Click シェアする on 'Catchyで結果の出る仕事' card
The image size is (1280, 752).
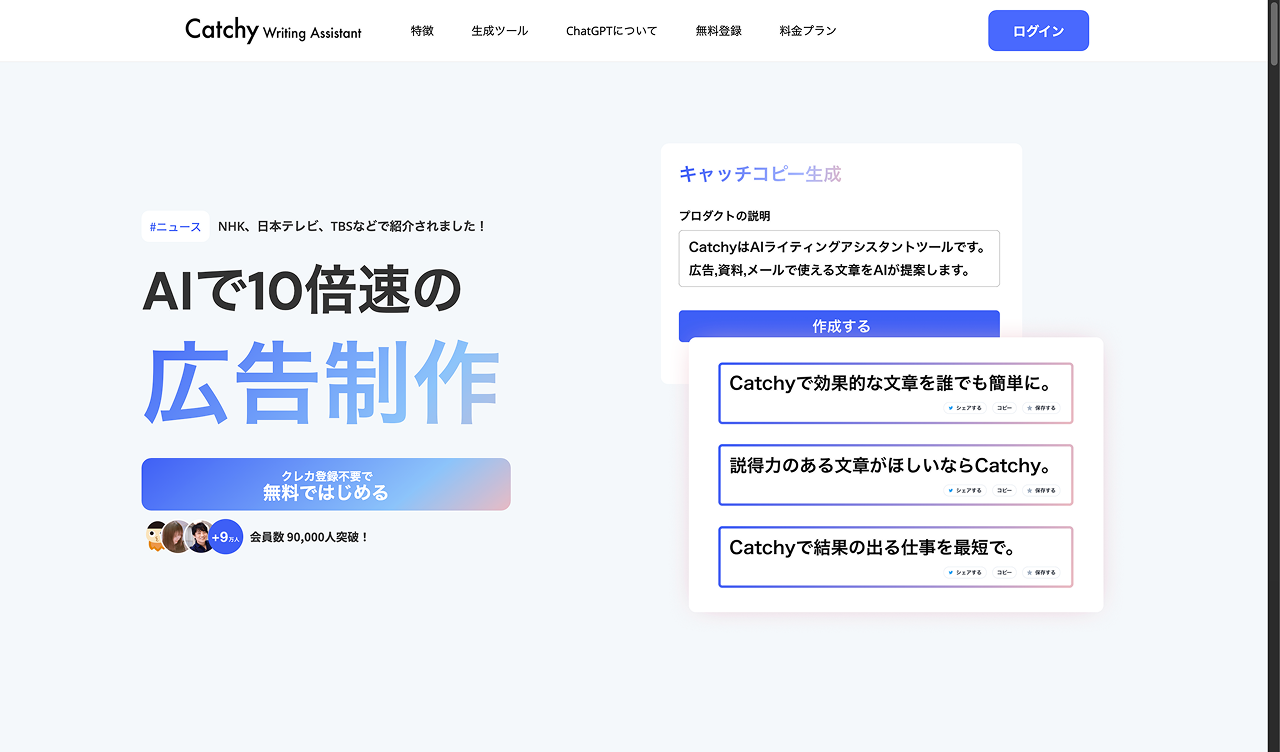coord(965,573)
